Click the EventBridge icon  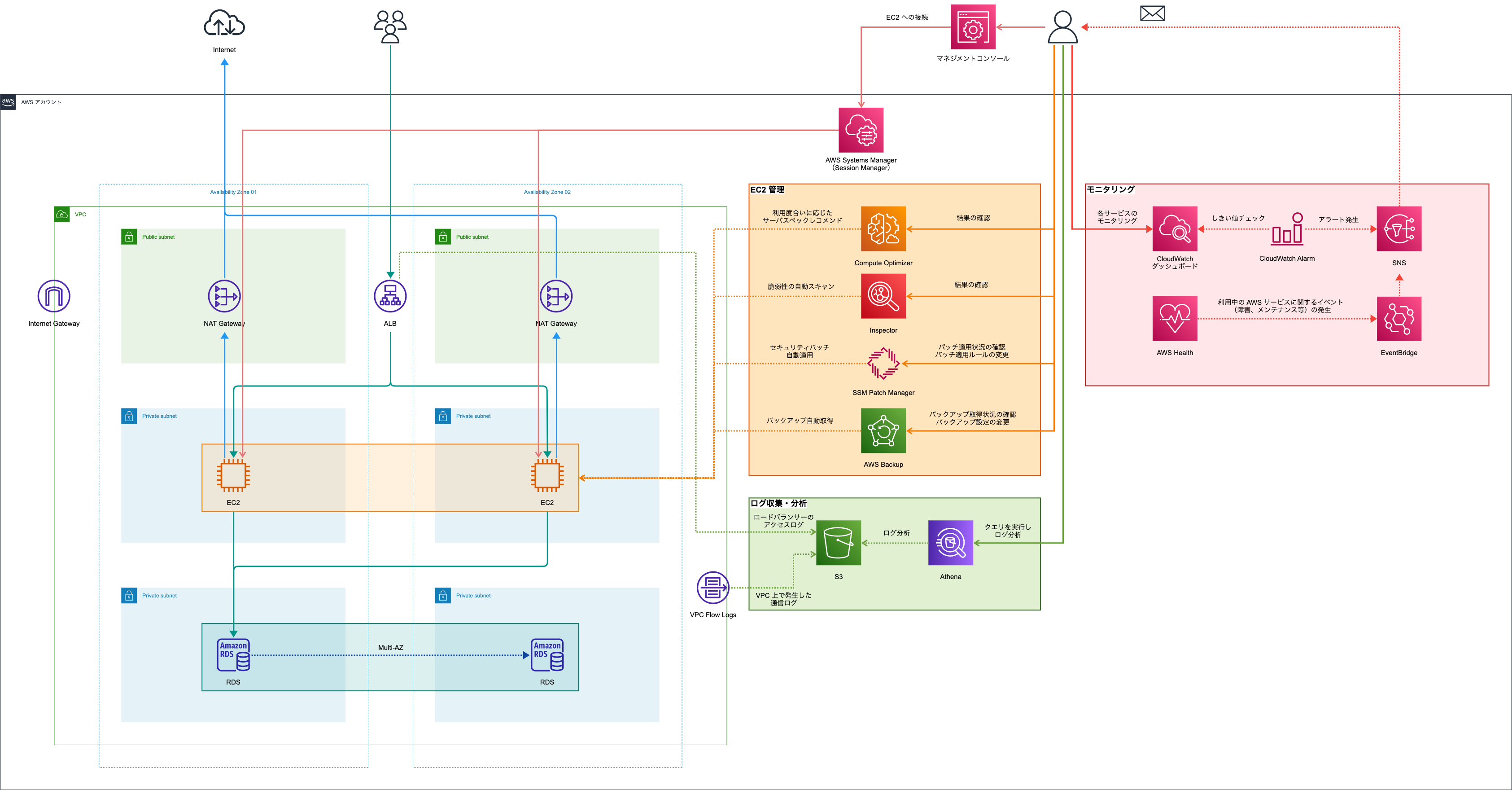tap(1399, 318)
